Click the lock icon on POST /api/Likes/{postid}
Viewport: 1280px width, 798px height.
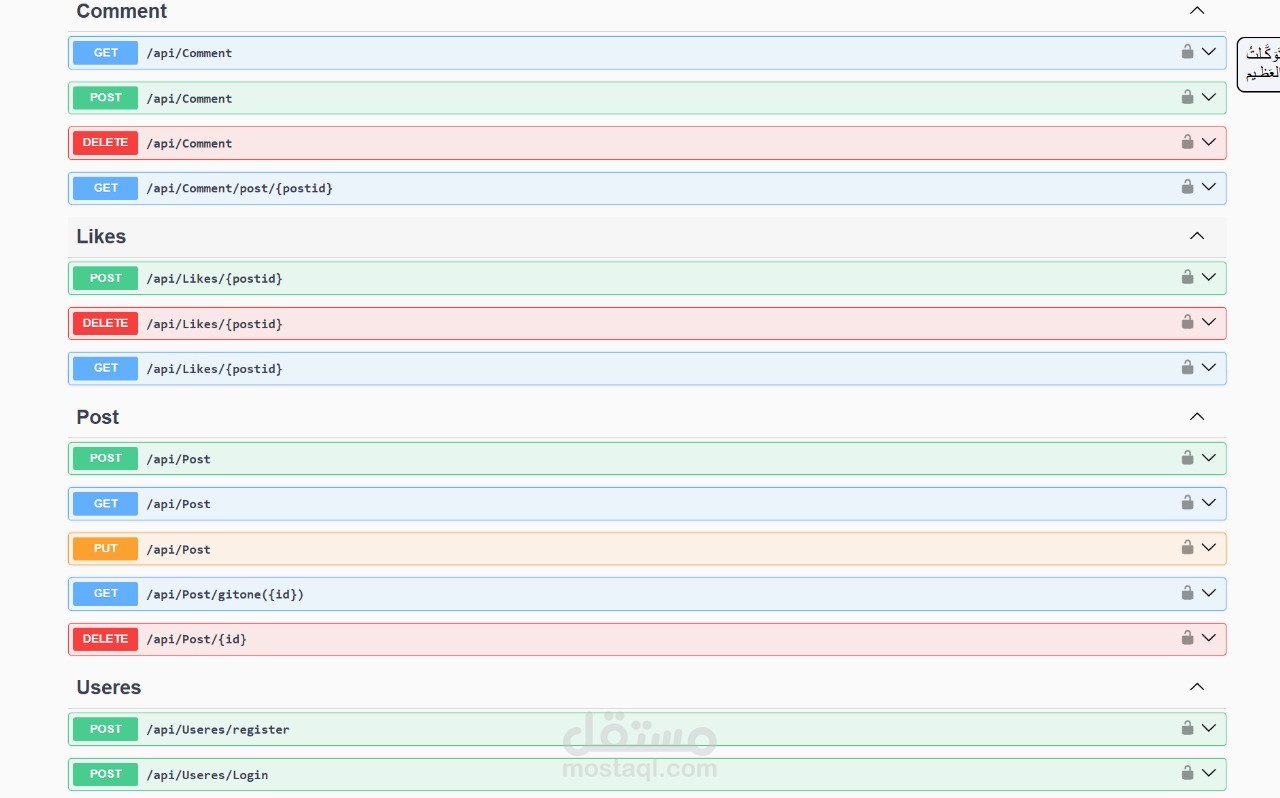(1187, 277)
